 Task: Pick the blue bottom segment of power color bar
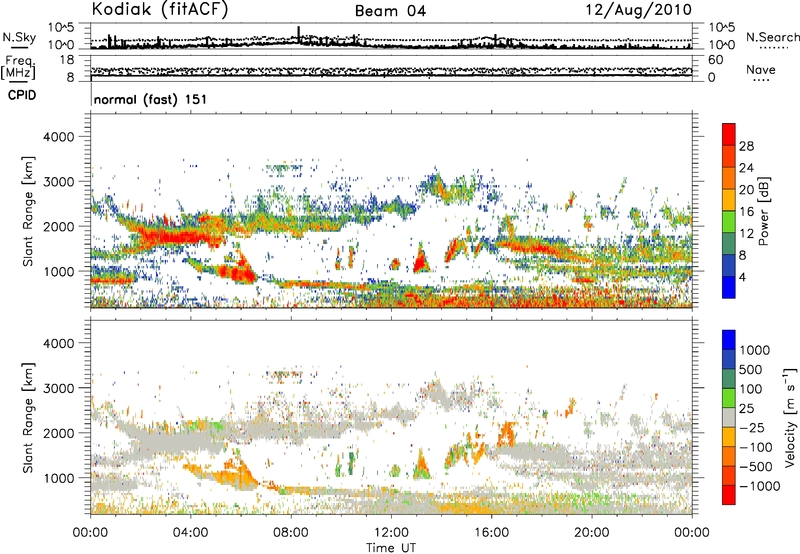coord(729,287)
